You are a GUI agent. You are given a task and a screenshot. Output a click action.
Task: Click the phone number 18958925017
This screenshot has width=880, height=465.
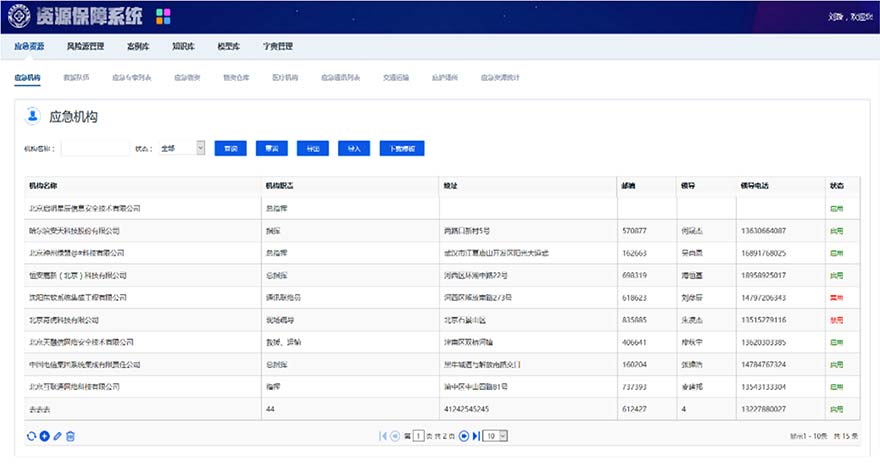763,275
